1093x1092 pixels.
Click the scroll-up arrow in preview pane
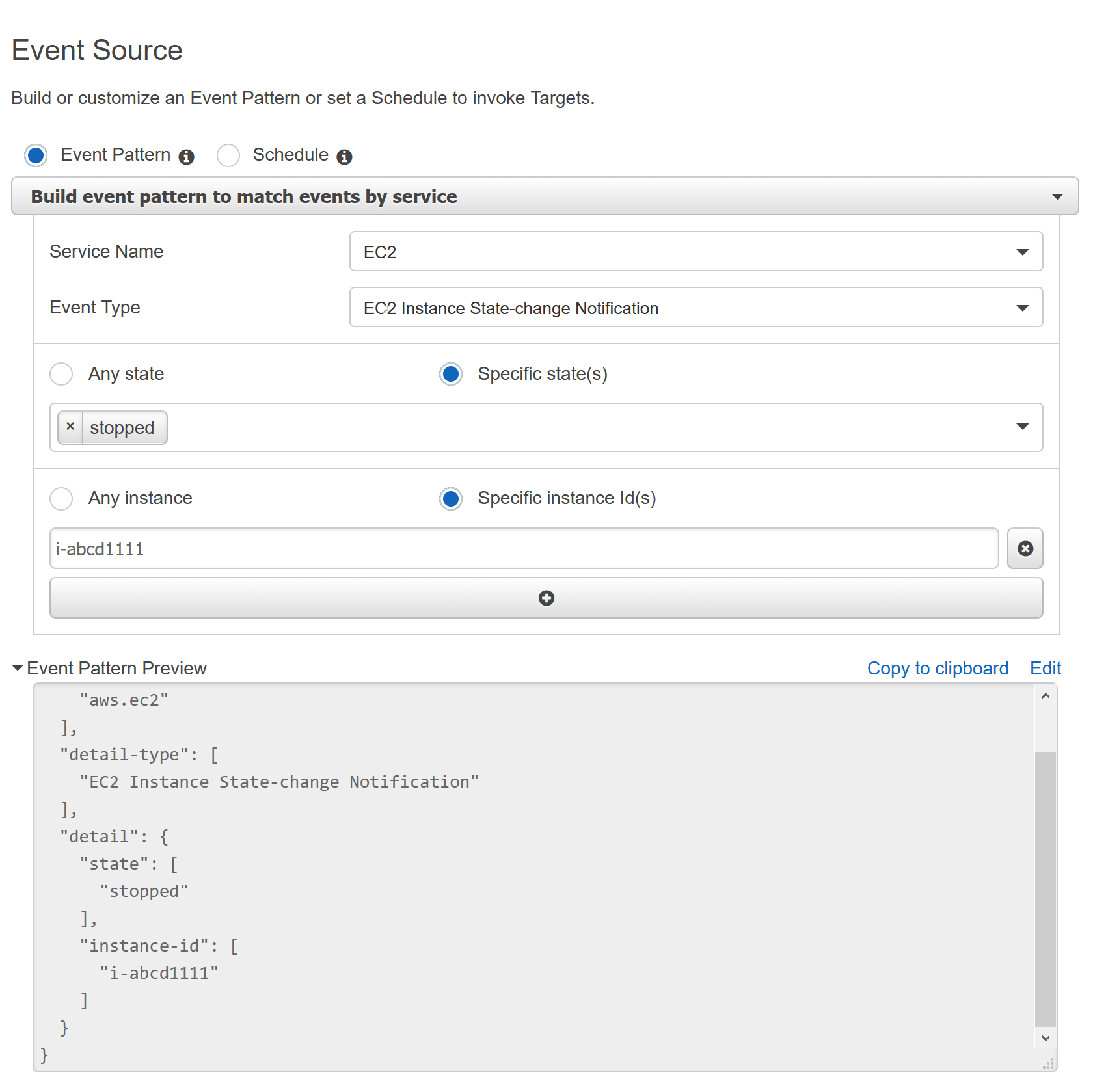(x=1046, y=695)
